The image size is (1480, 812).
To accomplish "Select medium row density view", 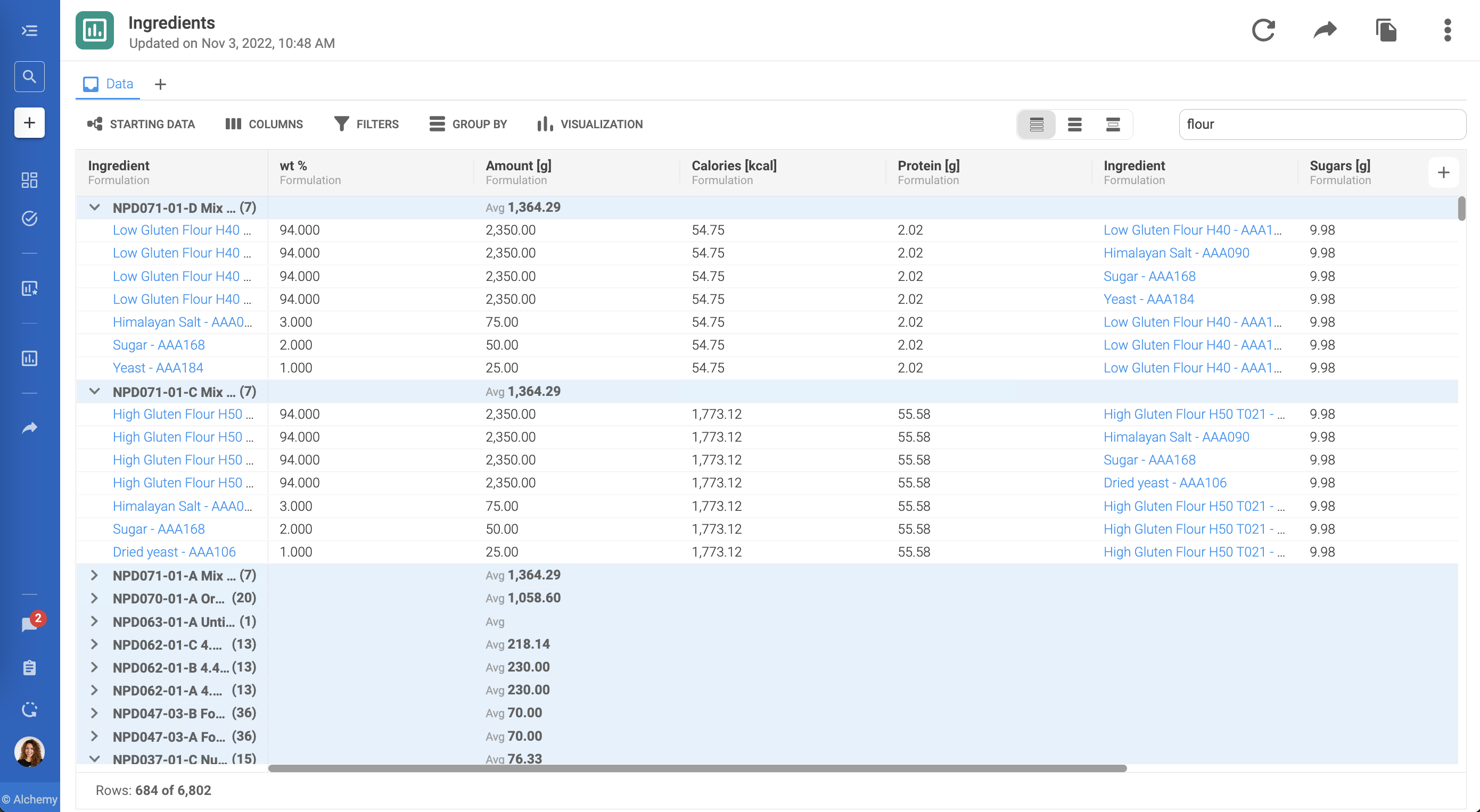I will click(x=1074, y=125).
